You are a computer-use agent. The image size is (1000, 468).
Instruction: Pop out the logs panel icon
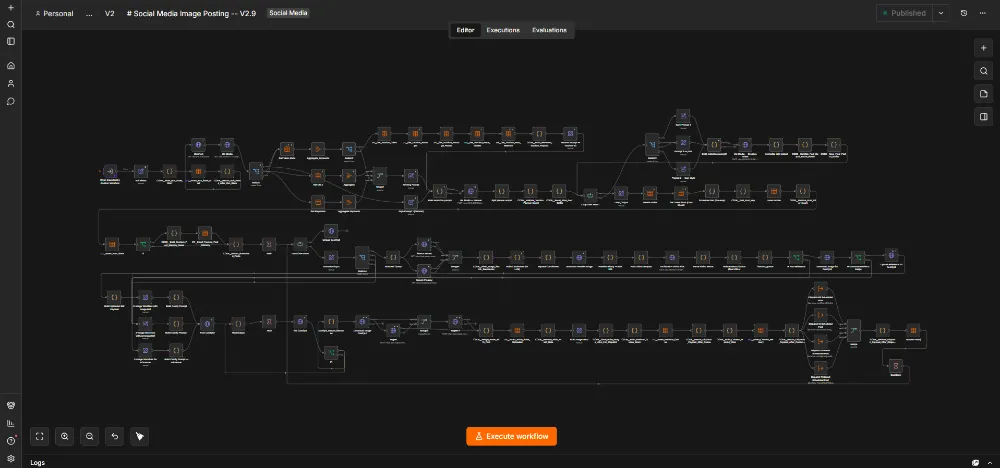coord(975,462)
